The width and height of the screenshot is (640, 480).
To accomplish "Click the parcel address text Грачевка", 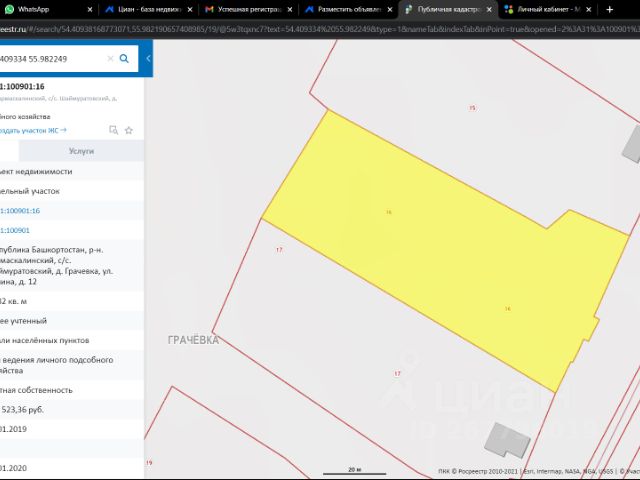I will pyautogui.click(x=56, y=266).
